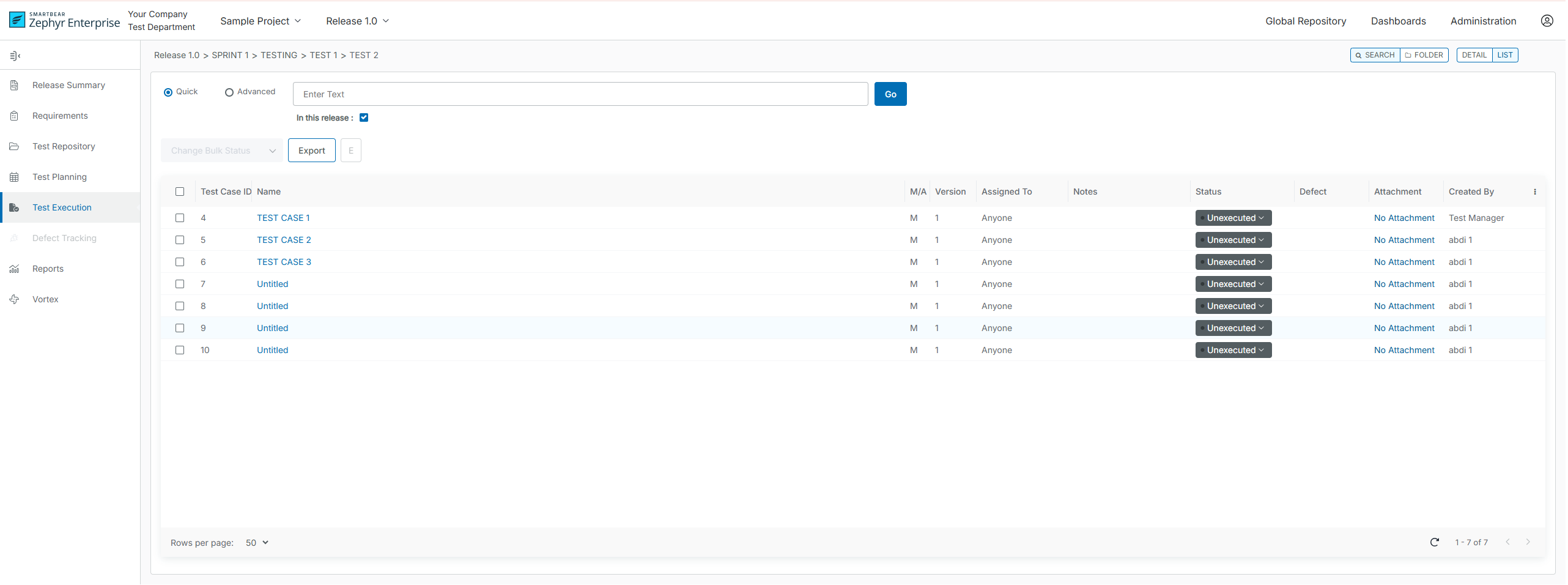Click the Test Planning calendar icon
Viewport: 1568px width, 585px height.
pyautogui.click(x=14, y=177)
